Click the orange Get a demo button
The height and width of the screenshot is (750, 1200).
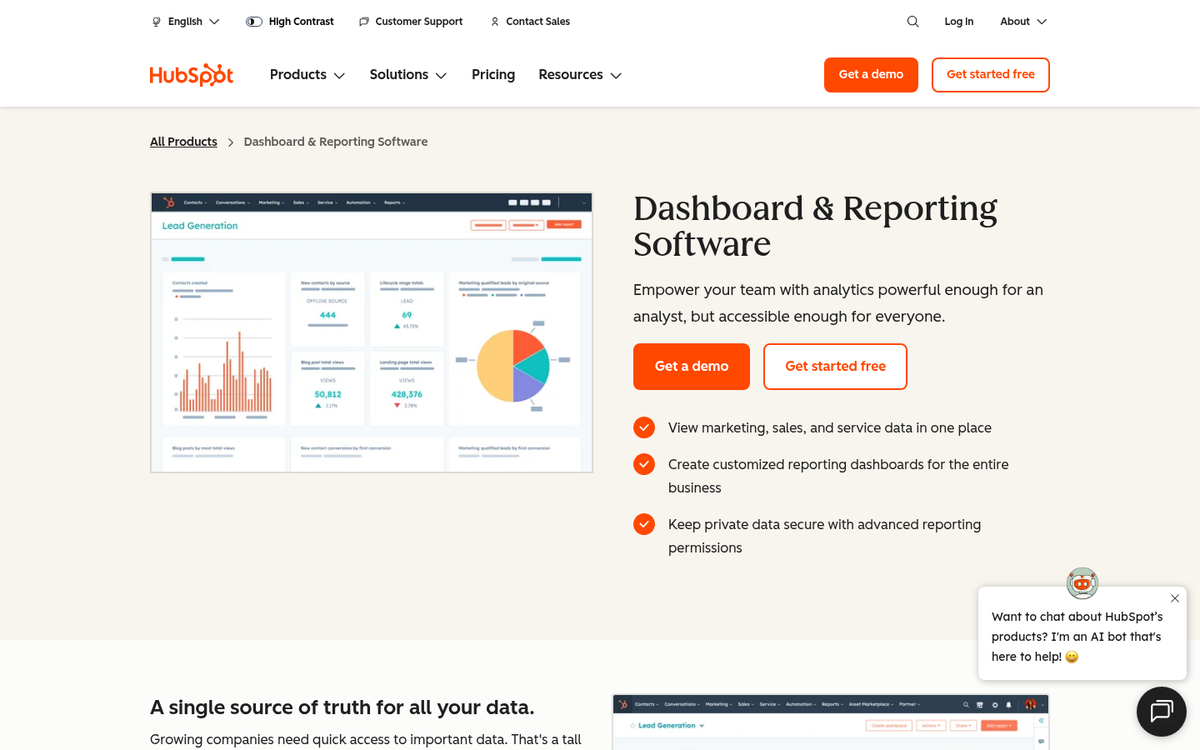click(x=870, y=74)
